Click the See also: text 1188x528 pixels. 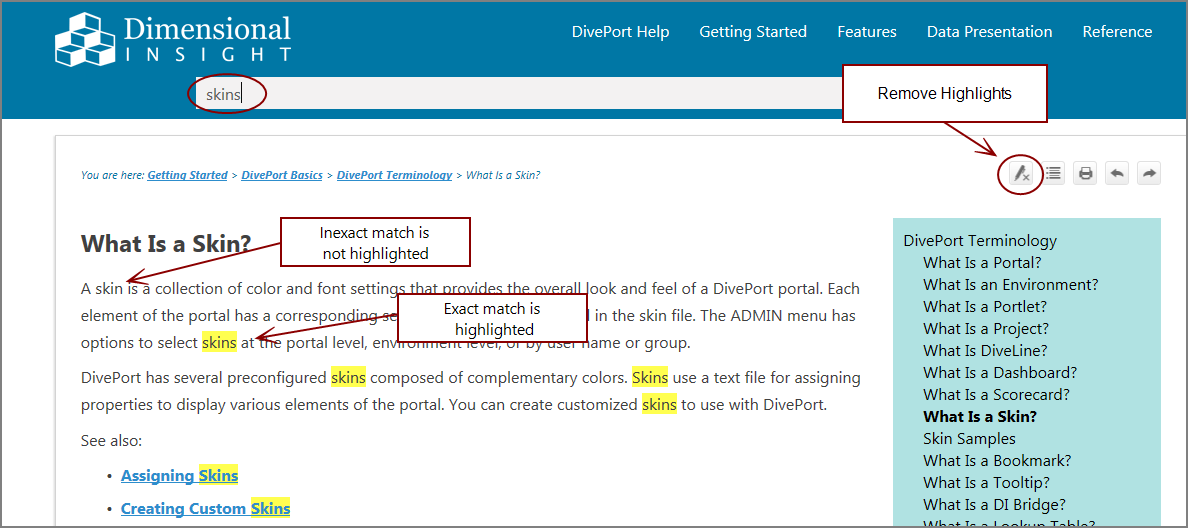[x=111, y=440]
